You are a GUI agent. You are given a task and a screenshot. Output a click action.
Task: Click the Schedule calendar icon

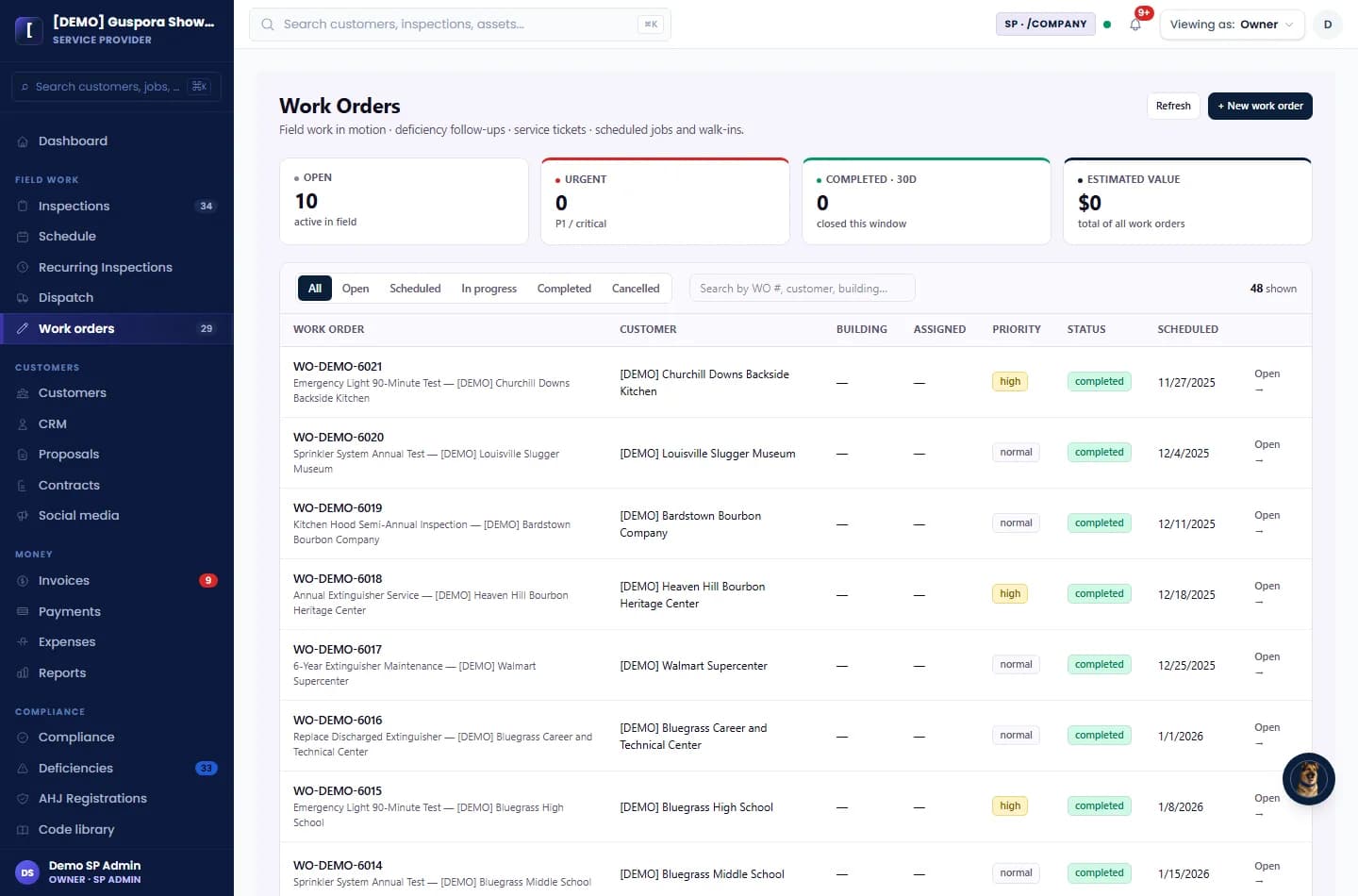pos(23,237)
